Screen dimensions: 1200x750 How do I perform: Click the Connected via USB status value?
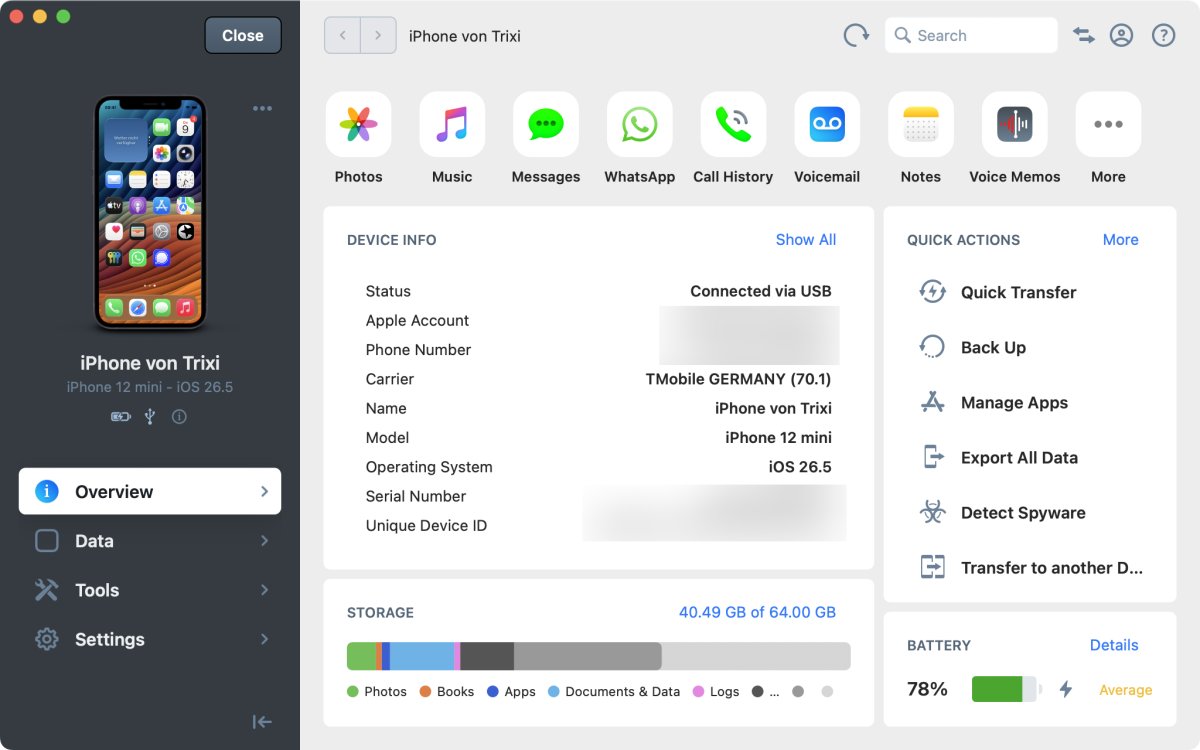click(761, 291)
